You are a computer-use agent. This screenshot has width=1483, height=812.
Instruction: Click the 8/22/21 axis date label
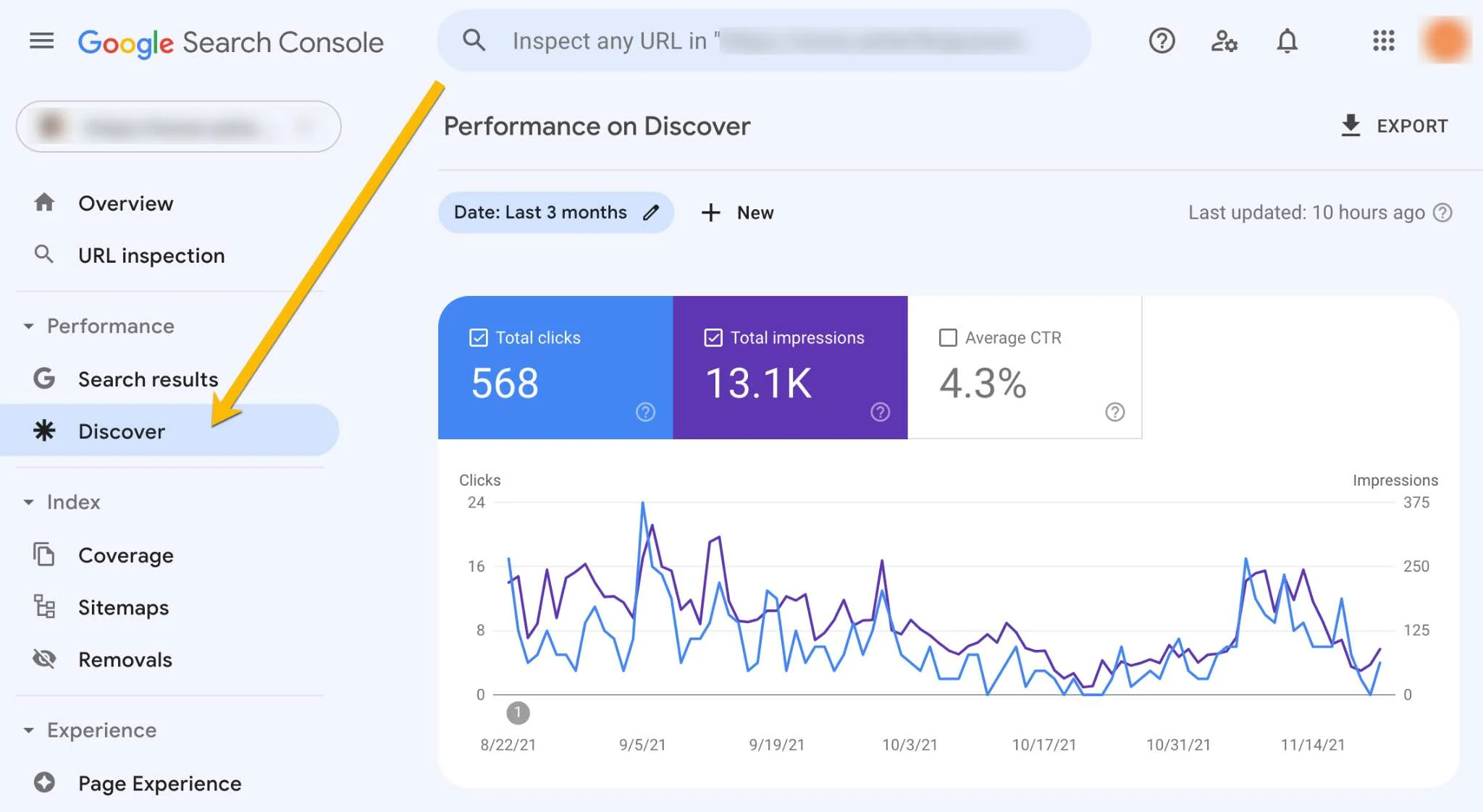[x=508, y=745]
